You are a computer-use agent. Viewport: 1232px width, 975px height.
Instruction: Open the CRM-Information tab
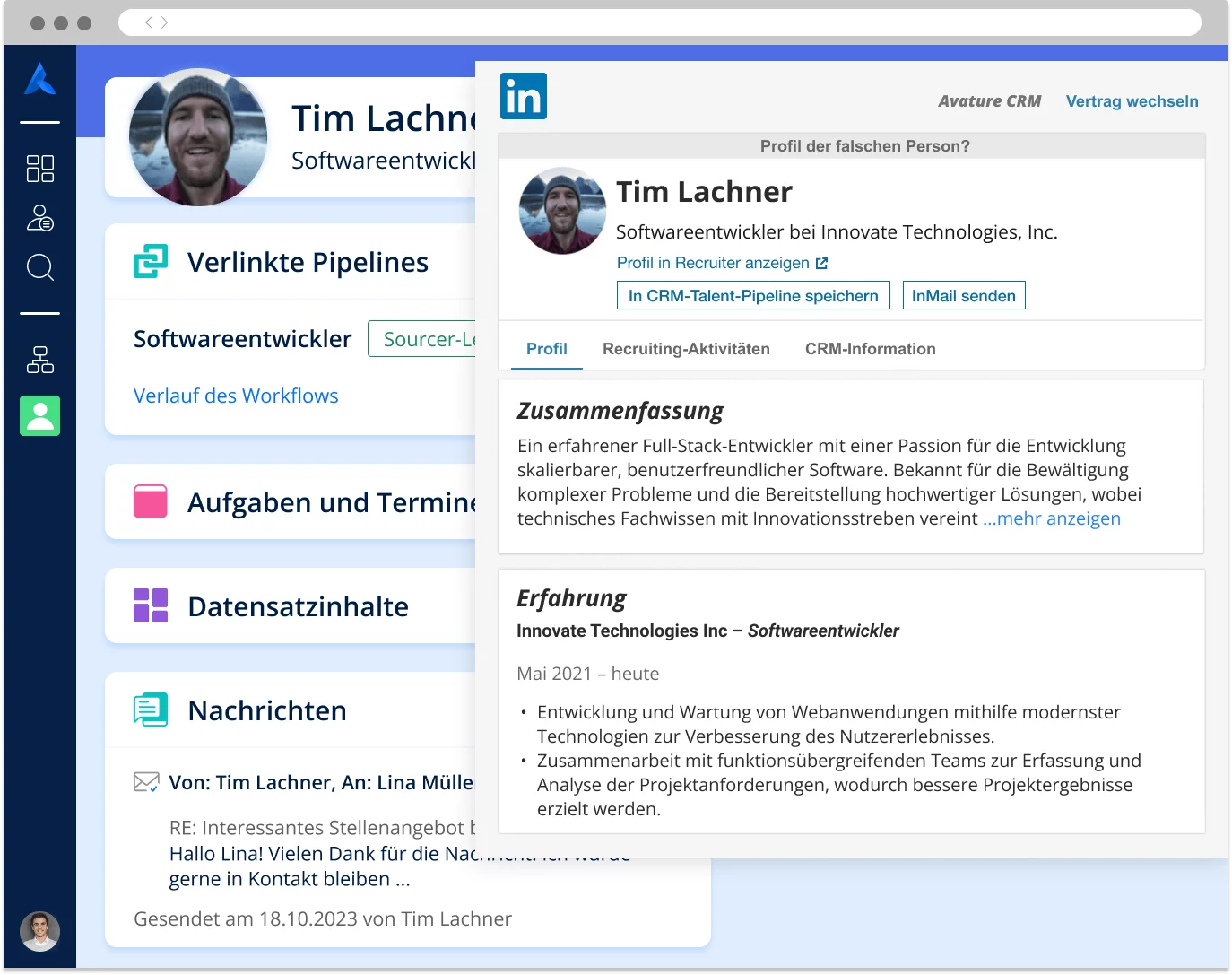[870, 349]
